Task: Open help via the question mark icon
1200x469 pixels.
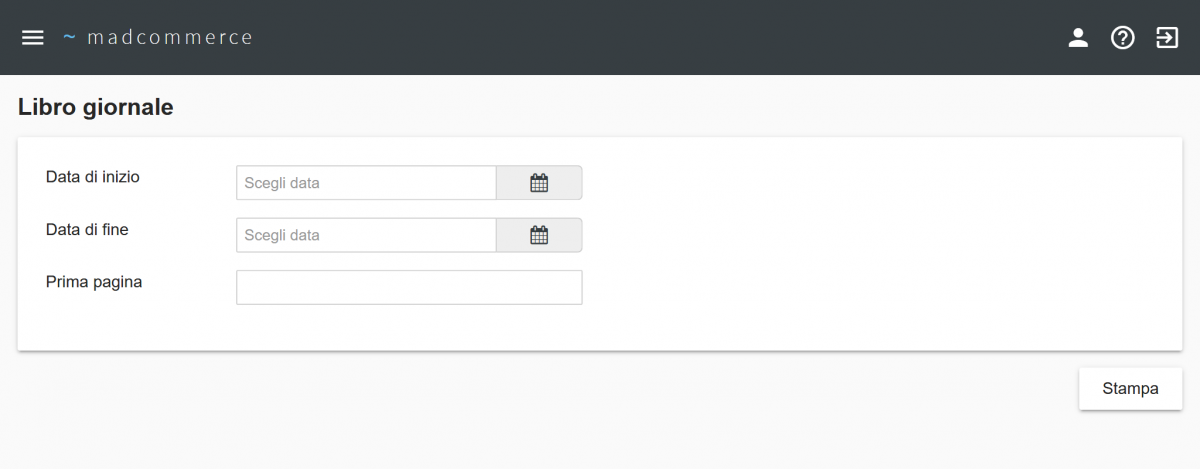Action: coord(1123,38)
